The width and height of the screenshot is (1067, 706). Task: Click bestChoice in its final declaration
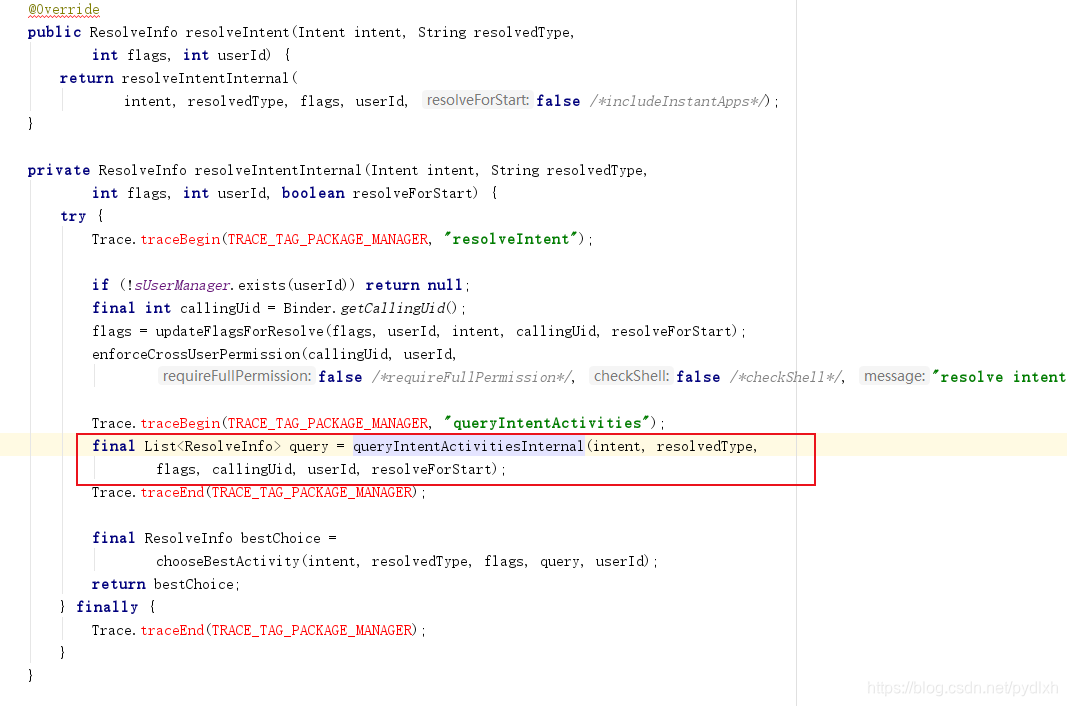click(280, 539)
